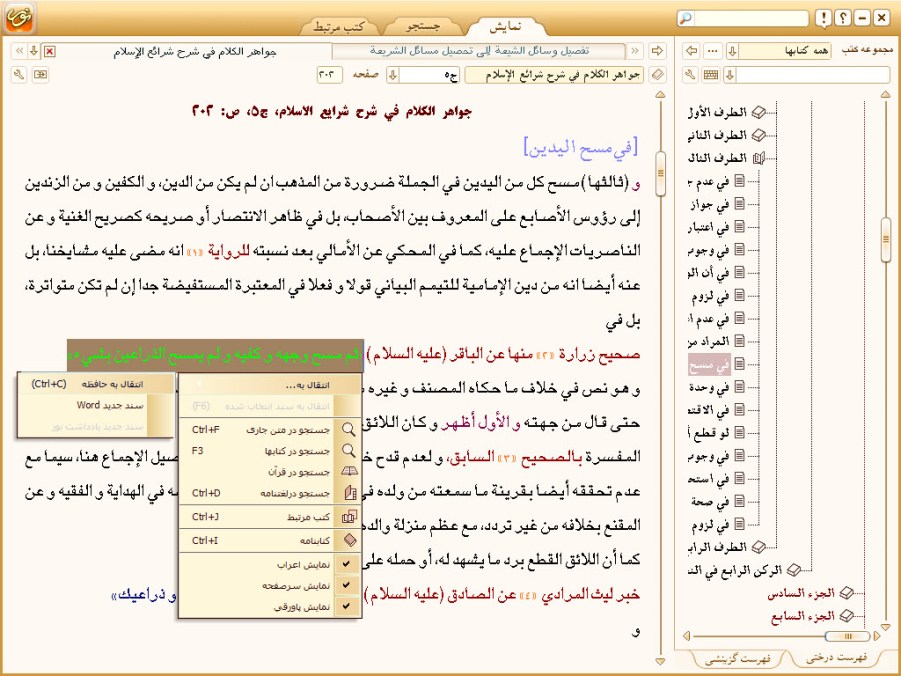Viewport: 901px width, 676px height.
Task: Click the کتابنامه book icon in context menu
Action: (x=349, y=540)
